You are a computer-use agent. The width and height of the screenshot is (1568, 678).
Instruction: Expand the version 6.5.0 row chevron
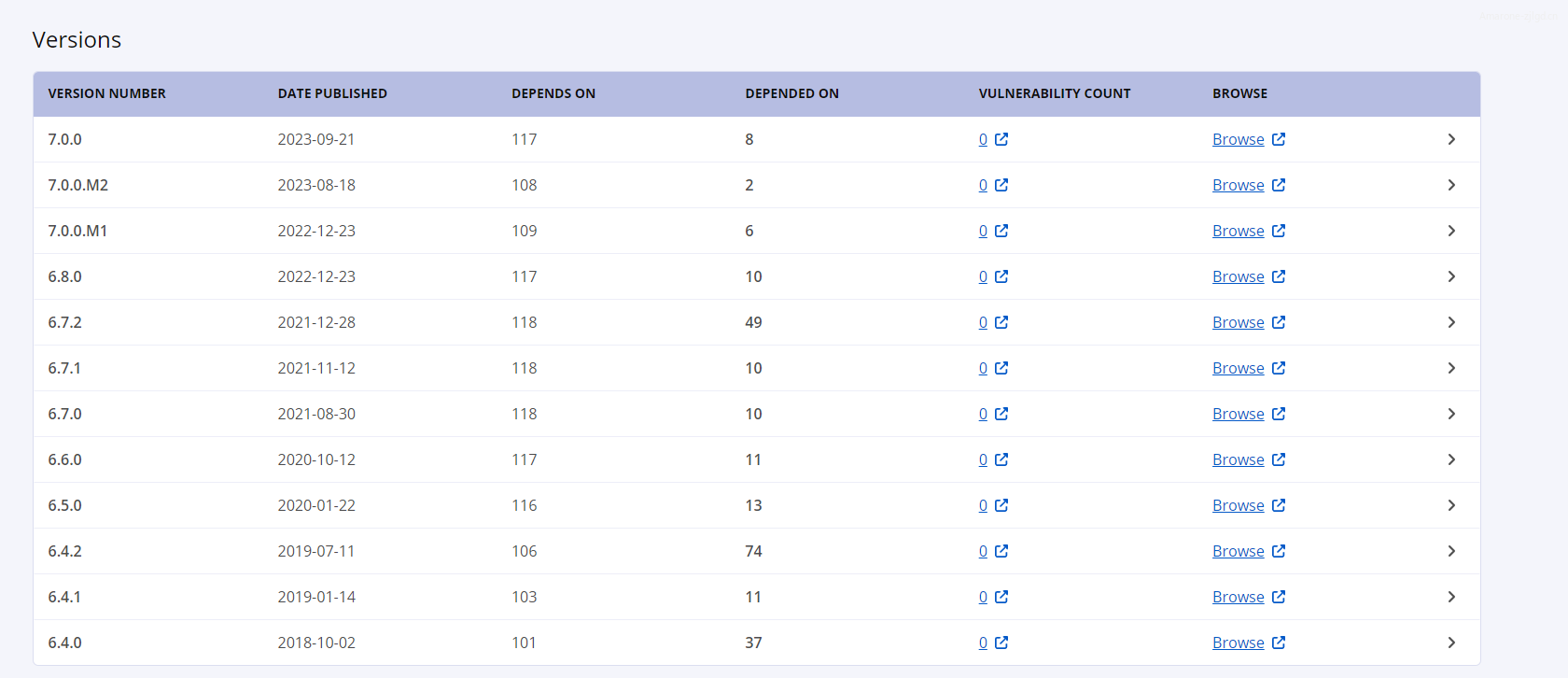[1451, 505]
